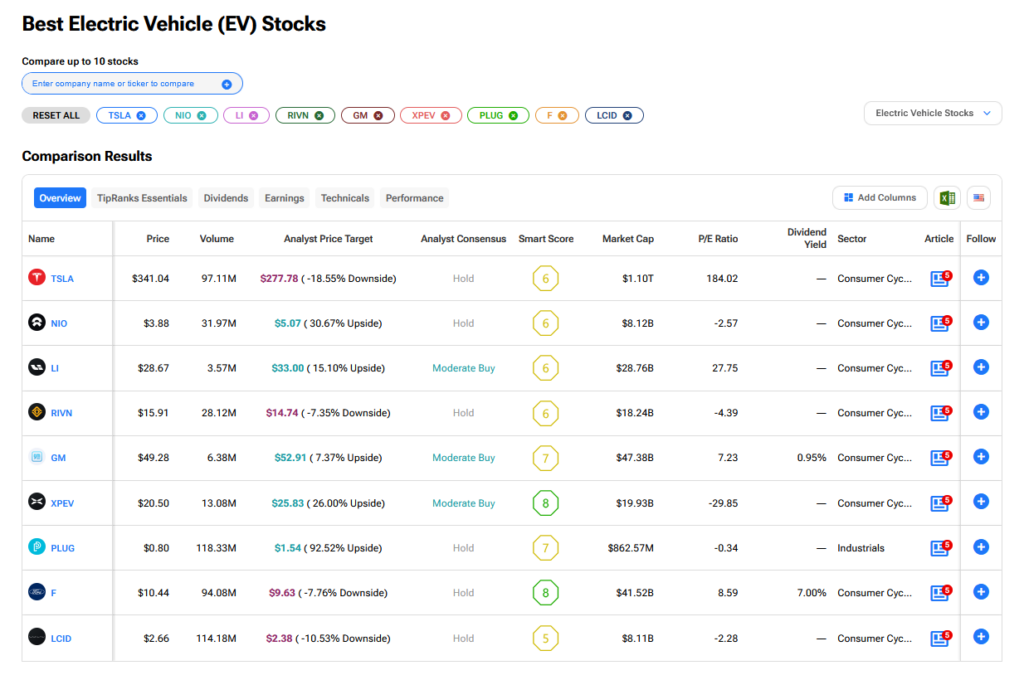Viewport: 1024px width, 675px height.
Task: Open article icon for XPEV row
Action: 940,503
